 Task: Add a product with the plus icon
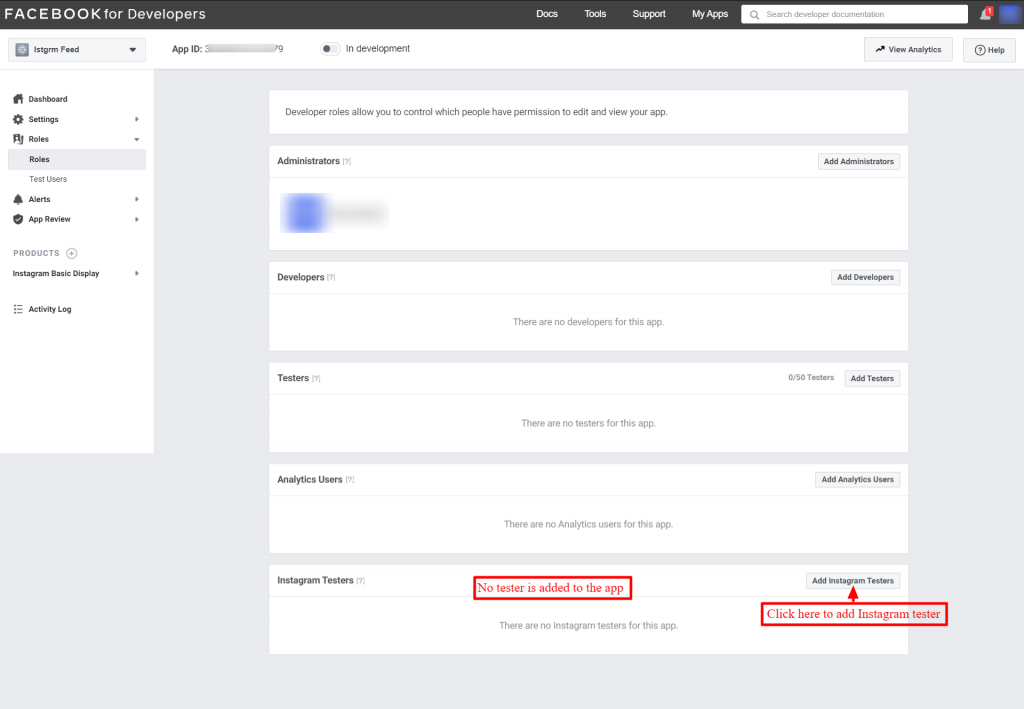point(72,253)
